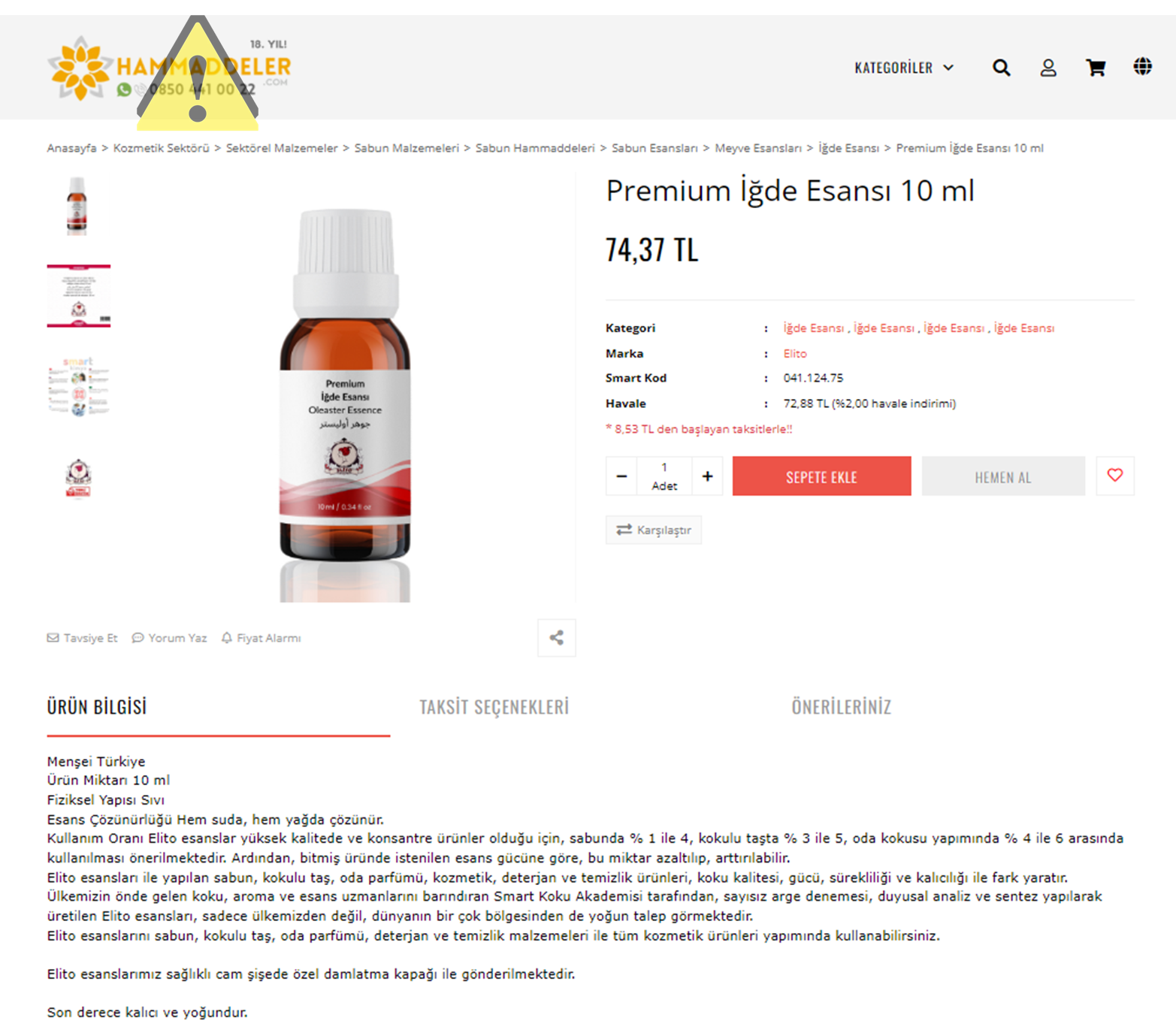Click the HEMEN AL button
Viewport: 1176px width, 1024px height.
pos(1003,476)
